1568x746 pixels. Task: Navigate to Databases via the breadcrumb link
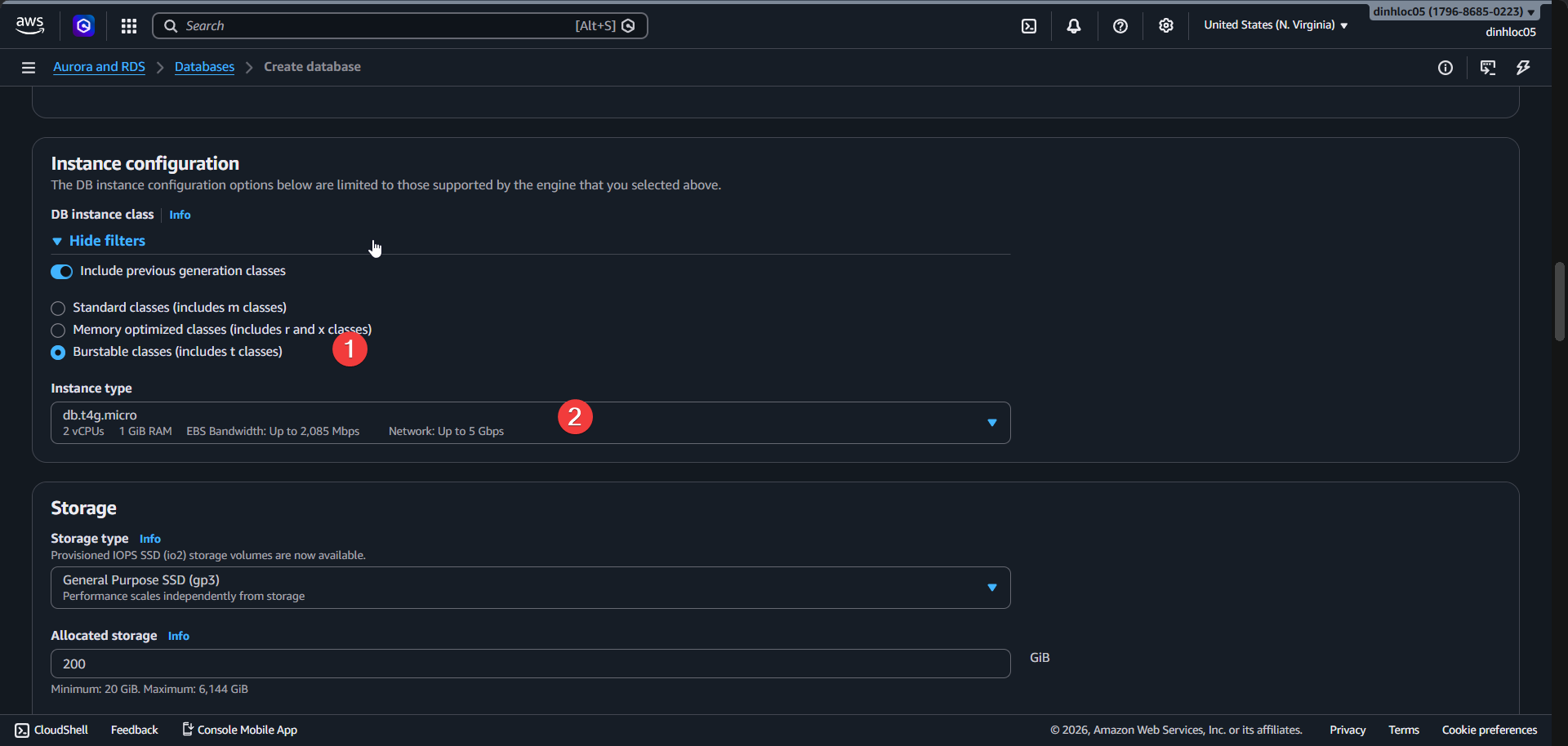204,66
